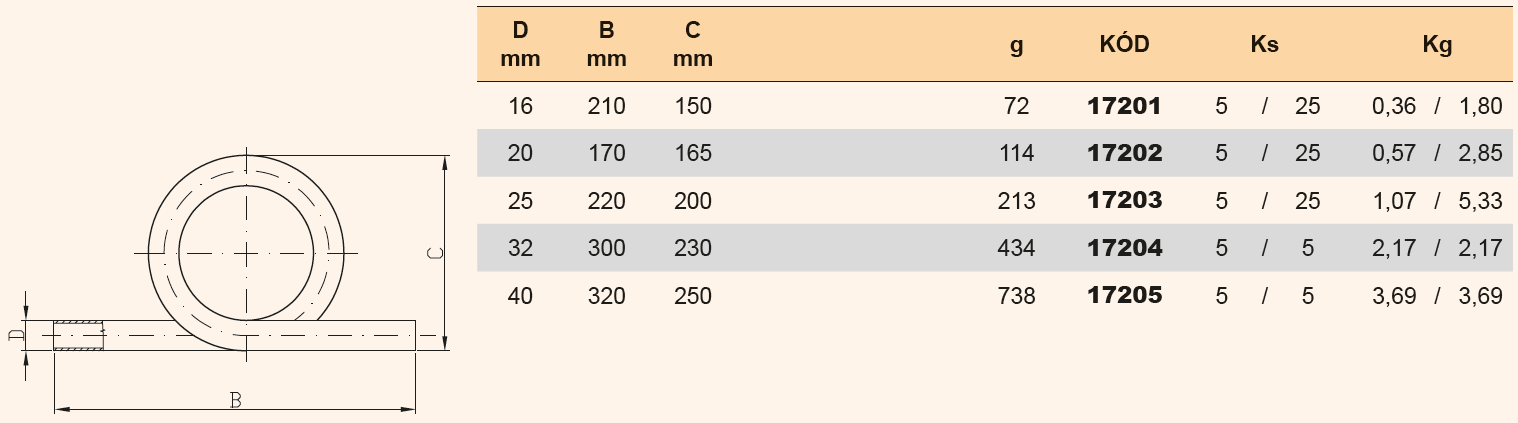Viewport: 1518px width, 423px height.
Task: Click the B mm column header
Action: tap(606, 45)
